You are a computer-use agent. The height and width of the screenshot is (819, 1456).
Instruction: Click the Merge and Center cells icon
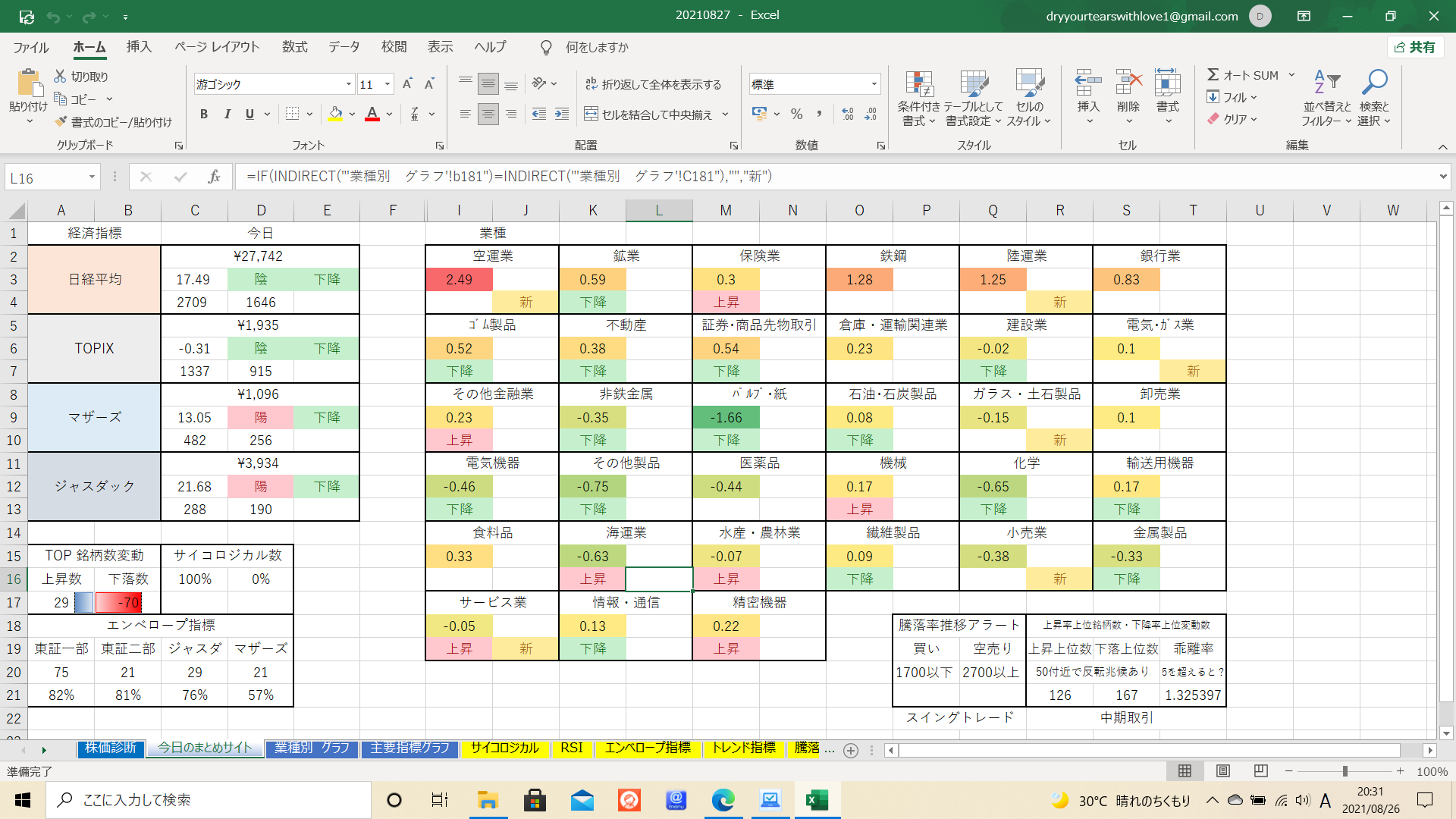[591, 115]
